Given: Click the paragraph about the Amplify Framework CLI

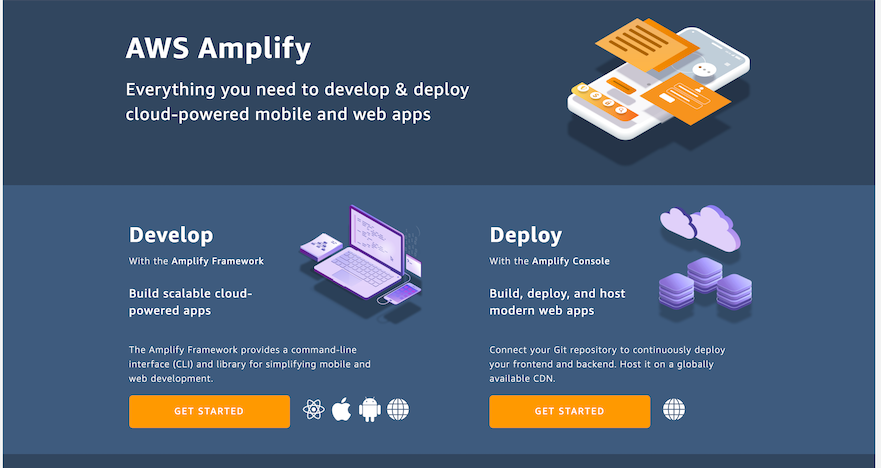Looking at the screenshot, I should (250, 364).
